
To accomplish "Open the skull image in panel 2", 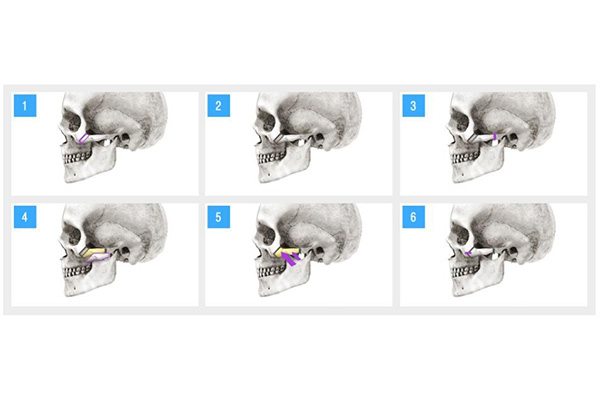I will point(308,137).
